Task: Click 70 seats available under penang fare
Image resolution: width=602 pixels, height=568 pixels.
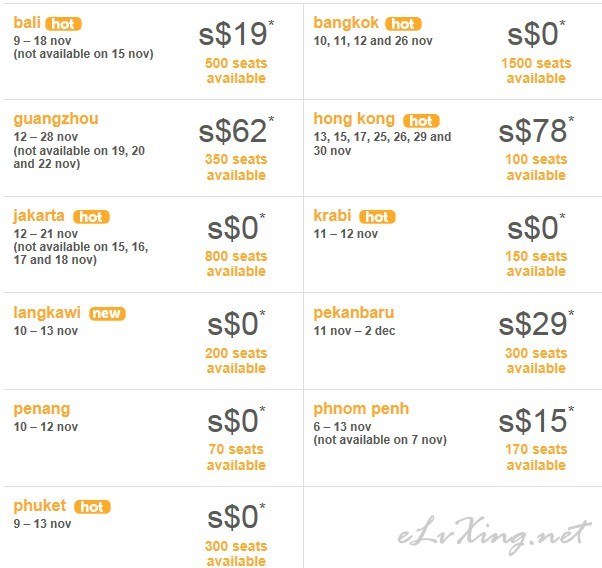Action: coord(236,457)
